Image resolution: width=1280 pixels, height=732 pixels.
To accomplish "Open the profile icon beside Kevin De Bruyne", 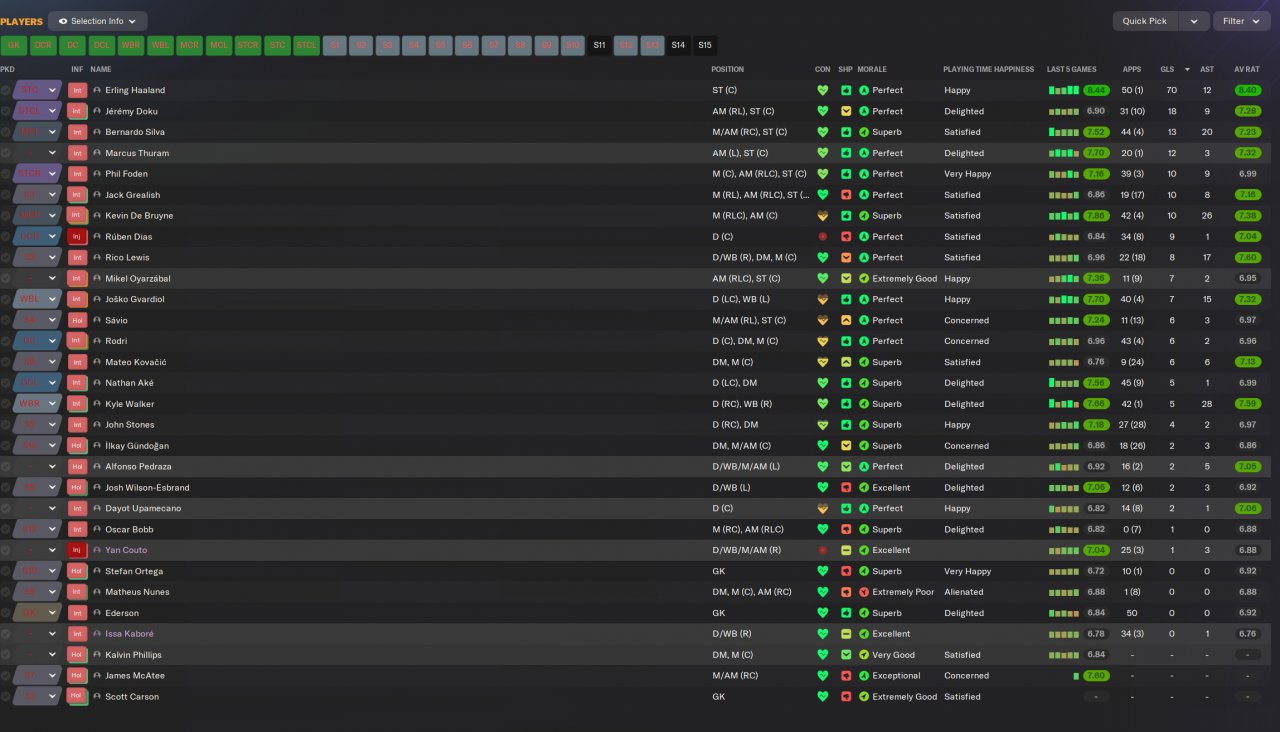I will pos(97,216).
